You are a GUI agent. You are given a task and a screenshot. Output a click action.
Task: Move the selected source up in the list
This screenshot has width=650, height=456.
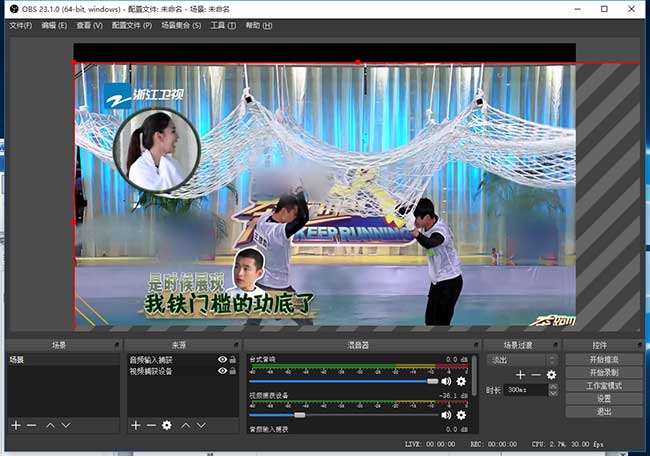tap(185, 426)
